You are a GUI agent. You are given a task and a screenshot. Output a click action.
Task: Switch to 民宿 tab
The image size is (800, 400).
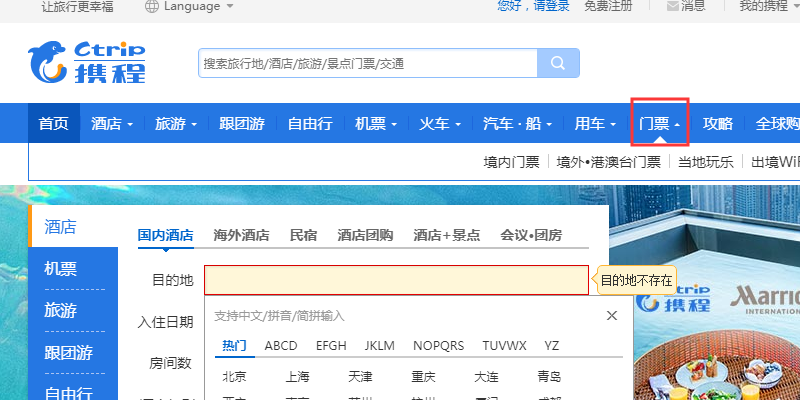point(303,235)
